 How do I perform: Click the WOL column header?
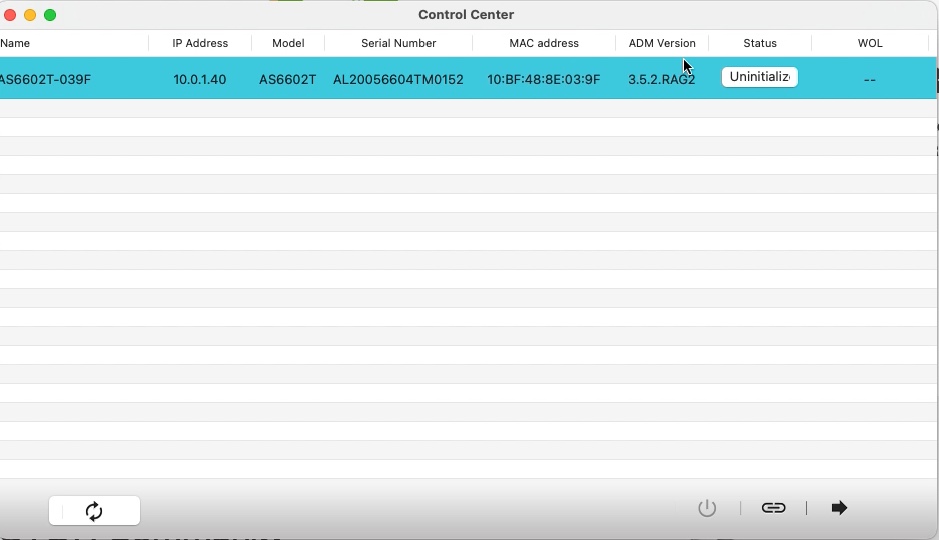870,43
